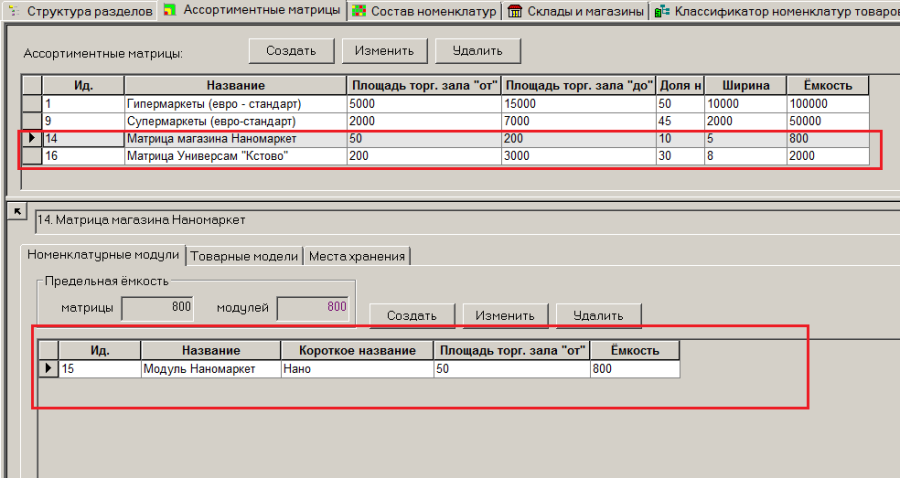This screenshot has height=478, width=900.
Task: Click cell '15000' in Гипермаркеты row
Action: tap(579, 104)
